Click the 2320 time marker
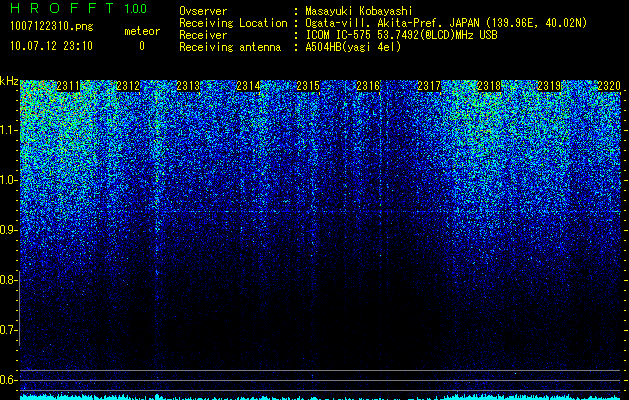 [609, 86]
